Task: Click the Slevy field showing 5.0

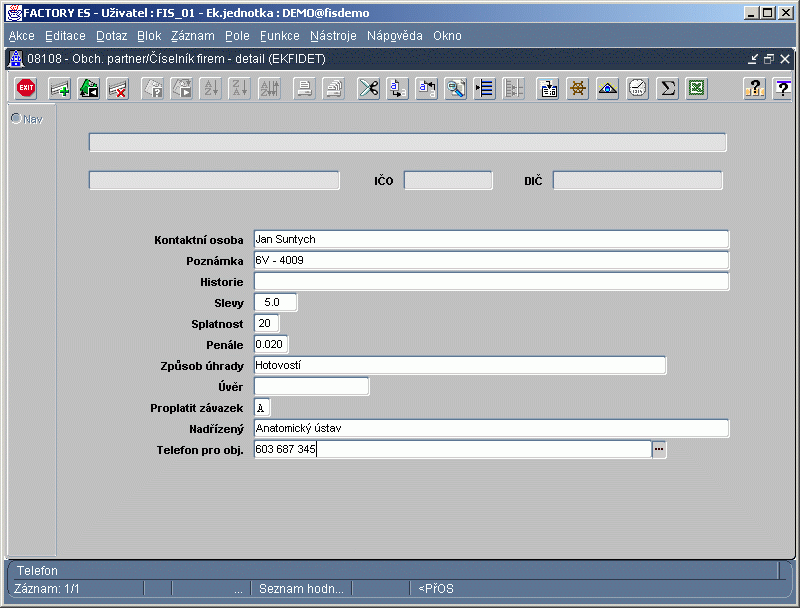Action: pos(276,302)
